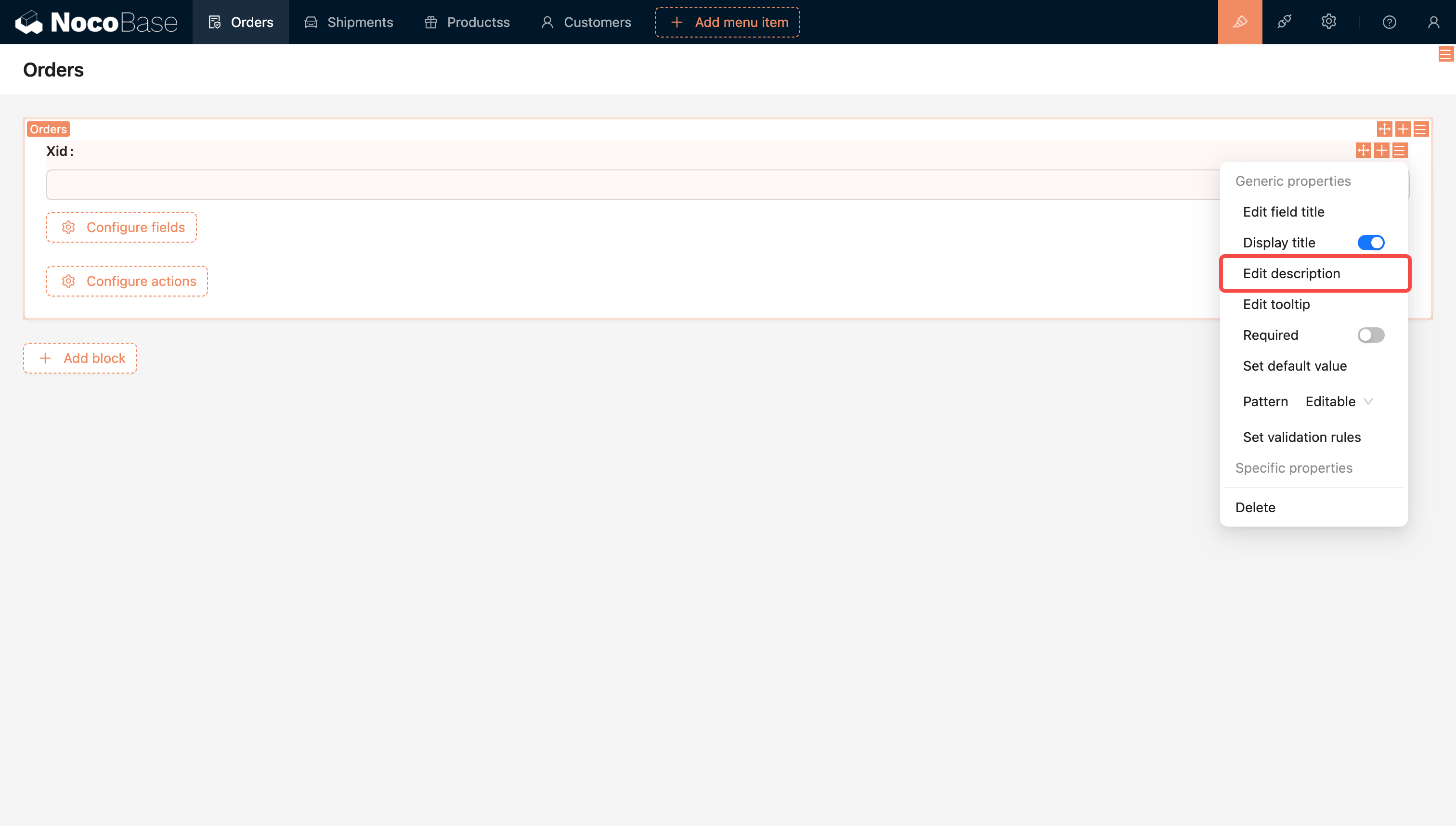Open the user profile icon
Screen dimensions: 1456x826
pos(1433,22)
